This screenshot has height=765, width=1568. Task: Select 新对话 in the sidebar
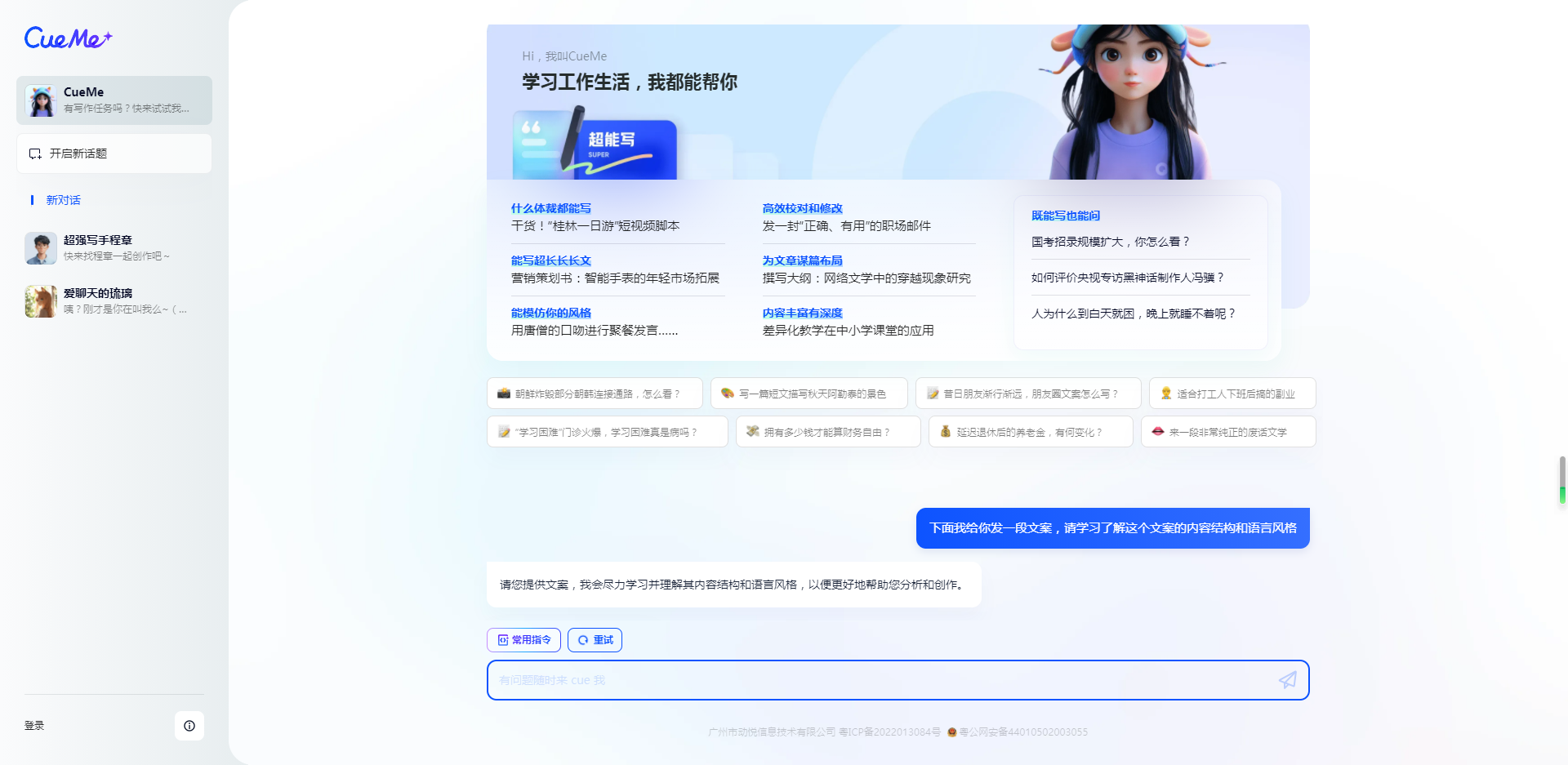tap(63, 200)
